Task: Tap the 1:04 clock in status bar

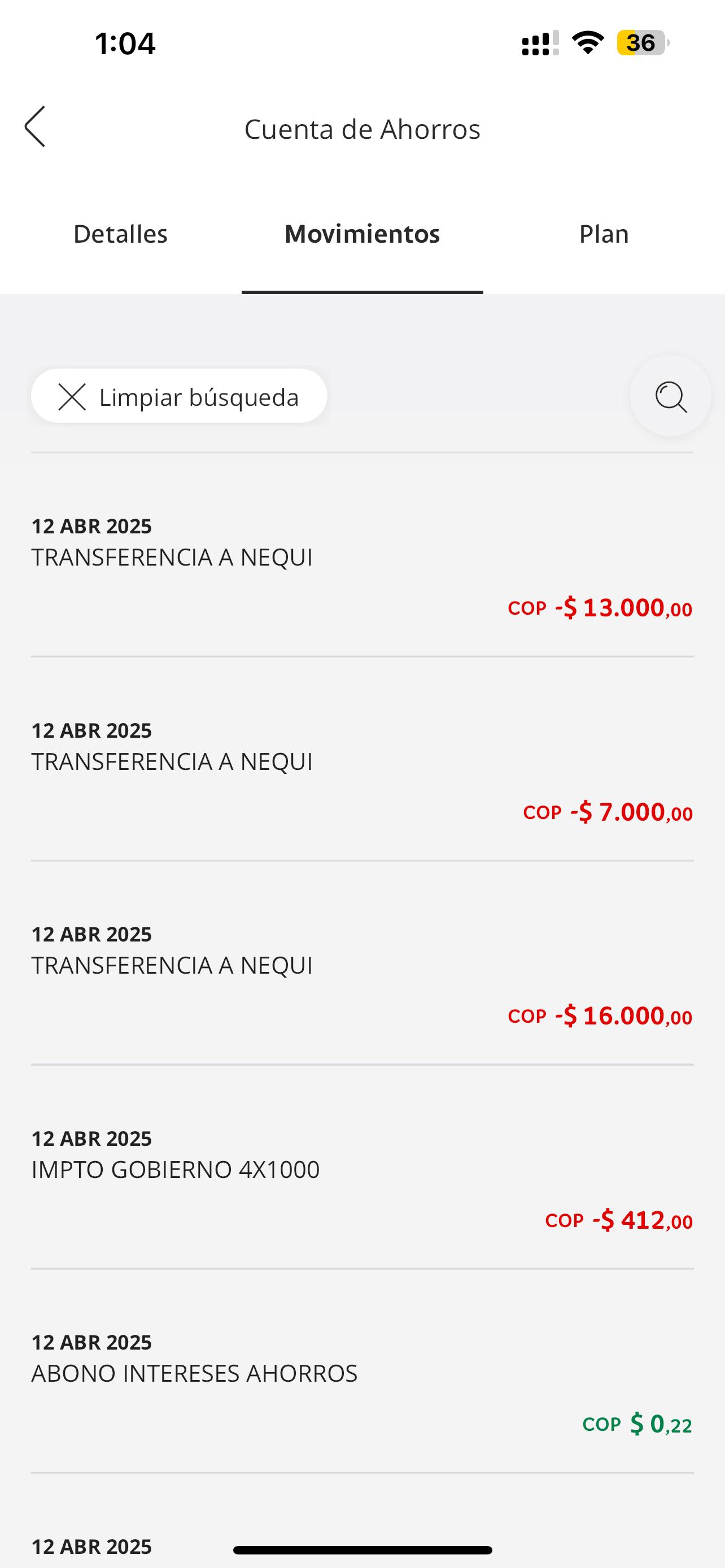Action: click(125, 44)
